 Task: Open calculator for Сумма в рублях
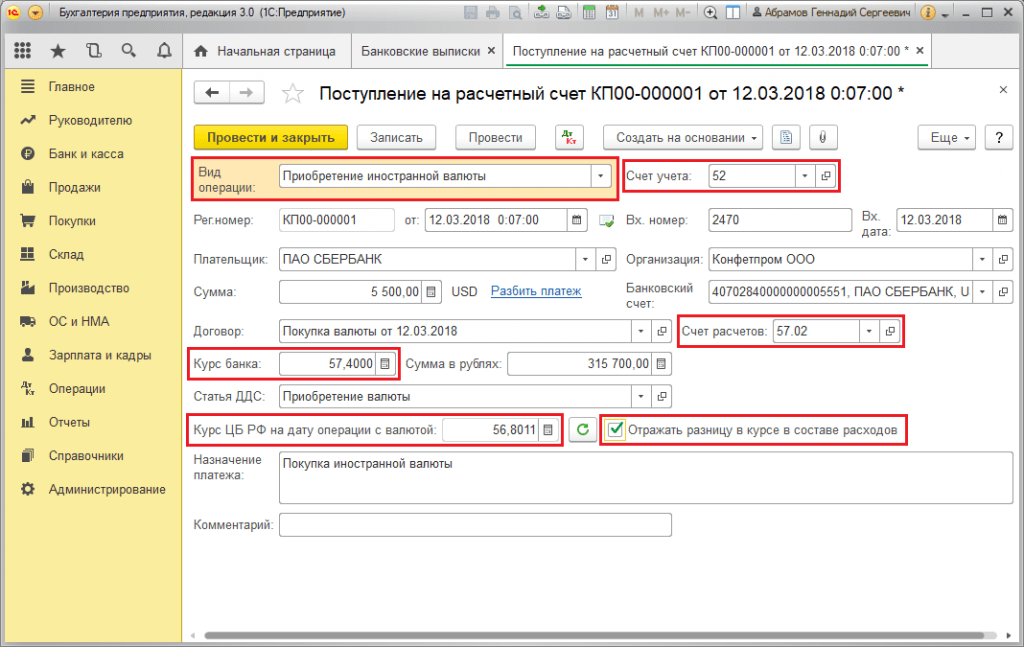coord(661,364)
